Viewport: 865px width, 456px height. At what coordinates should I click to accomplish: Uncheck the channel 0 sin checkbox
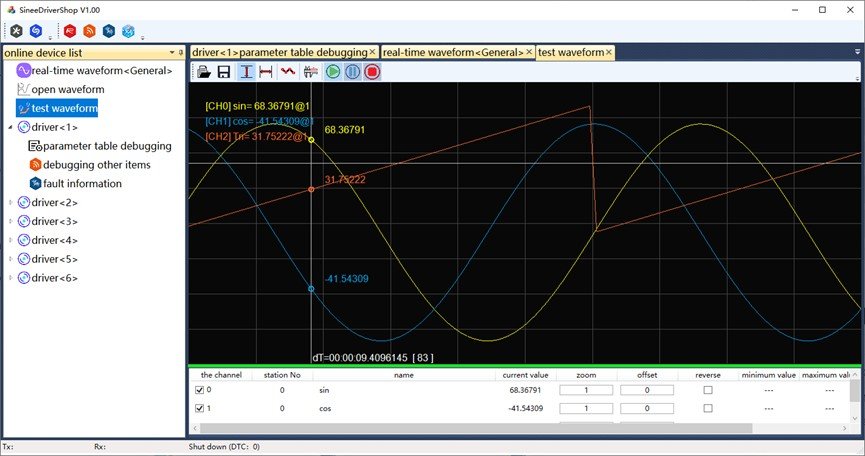point(199,390)
